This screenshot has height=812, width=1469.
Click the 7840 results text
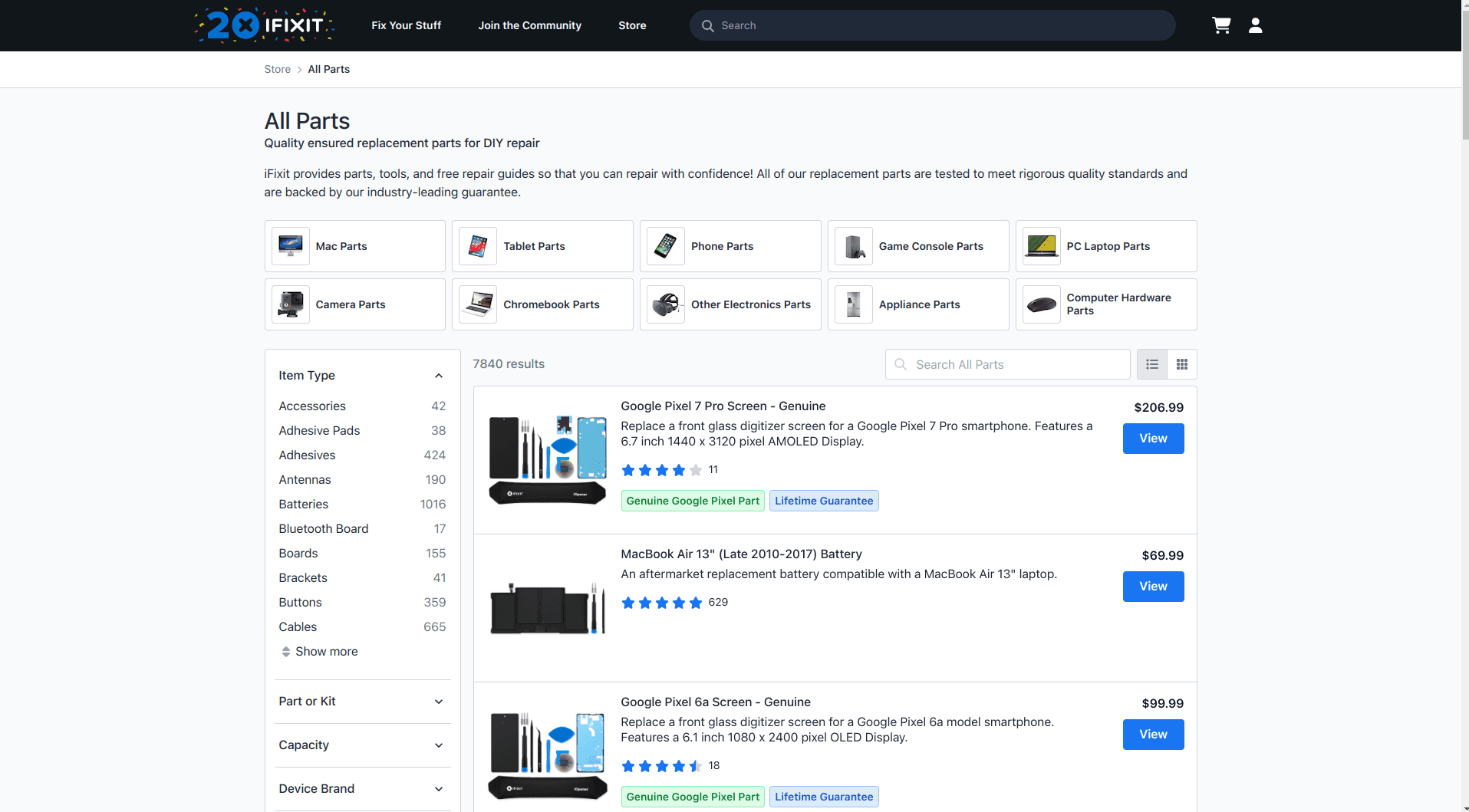click(x=509, y=364)
